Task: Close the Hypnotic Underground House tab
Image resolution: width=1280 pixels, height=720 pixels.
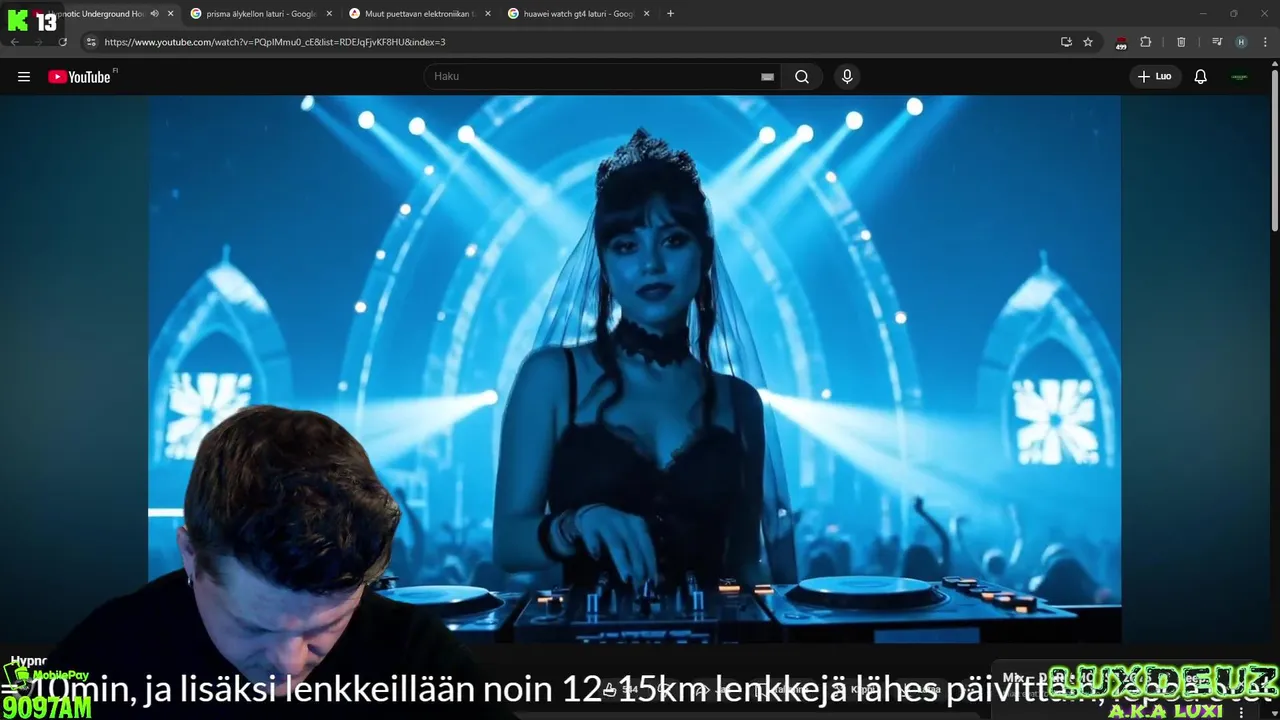Action: coord(170,14)
